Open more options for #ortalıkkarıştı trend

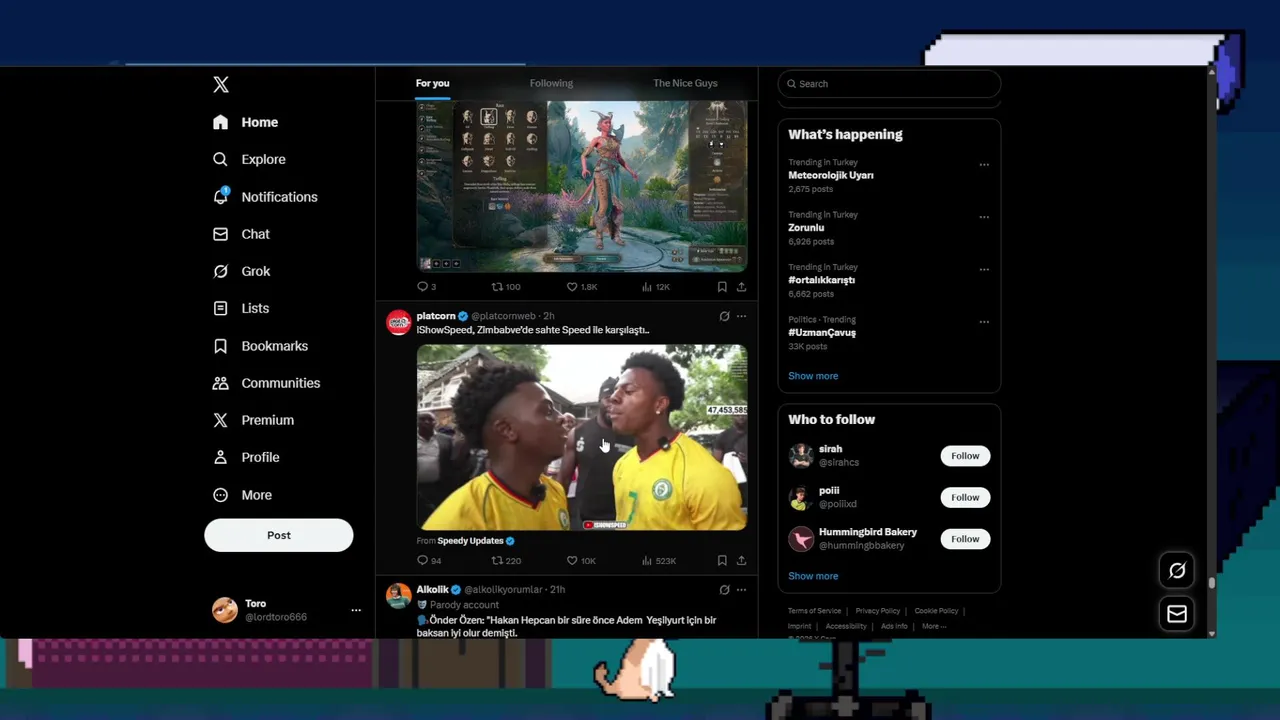pyautogui.click(x=984, y=269)
